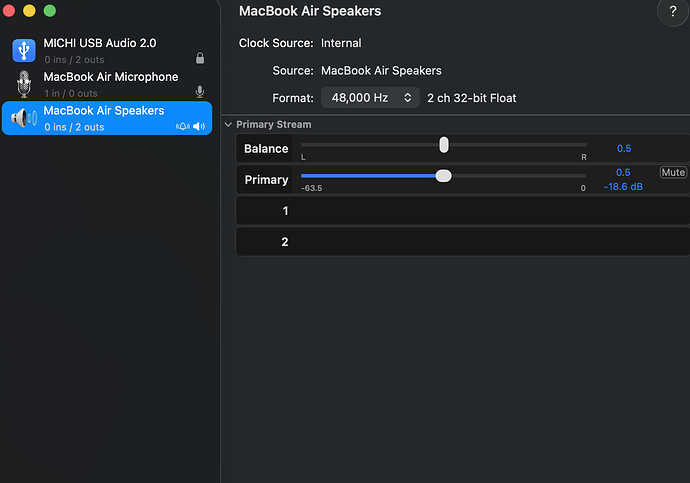Click the Balance value field 0.5

(x=624, y=149)
